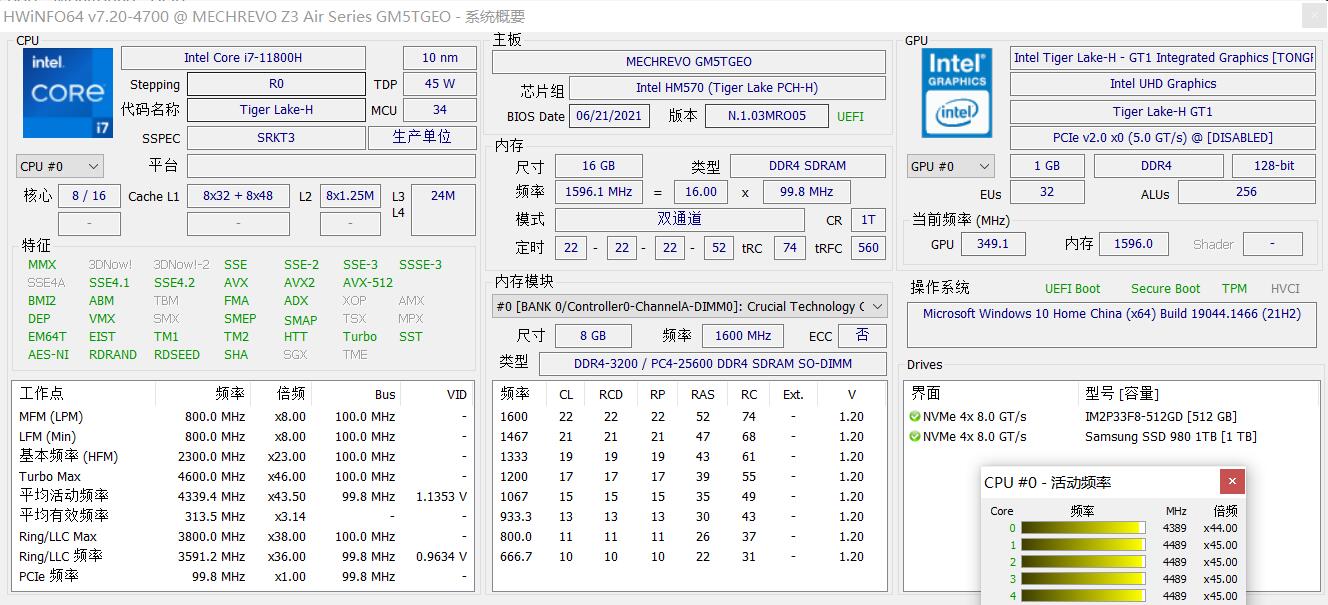Click the Intel UHD Graphics name field
The height and width of the screenshot is (605, 1328).
[x=1163, y=84]
